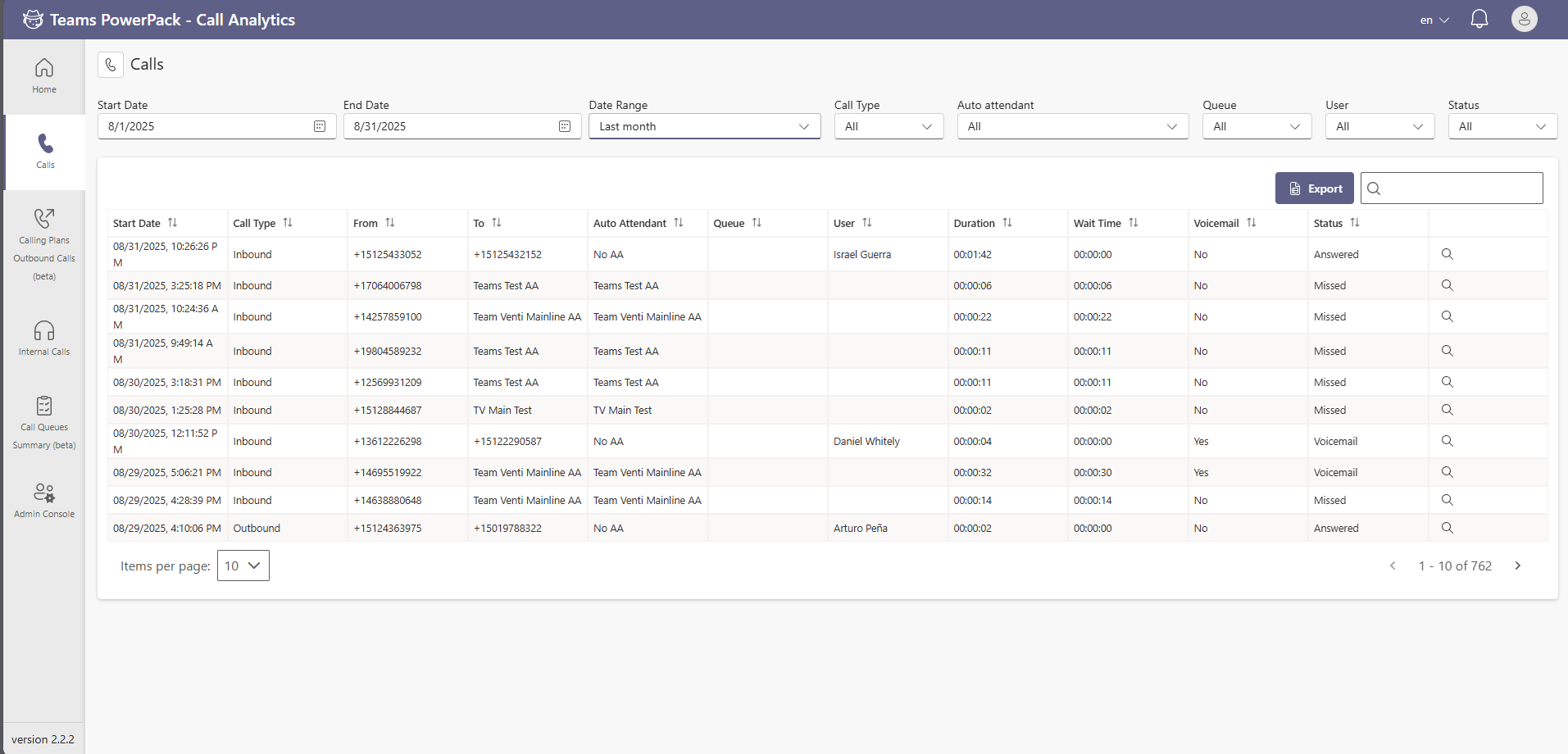Viewport: 1568px width, 754px height.
Task: Navigate to Home in sidebar
Action: (44, 76)
